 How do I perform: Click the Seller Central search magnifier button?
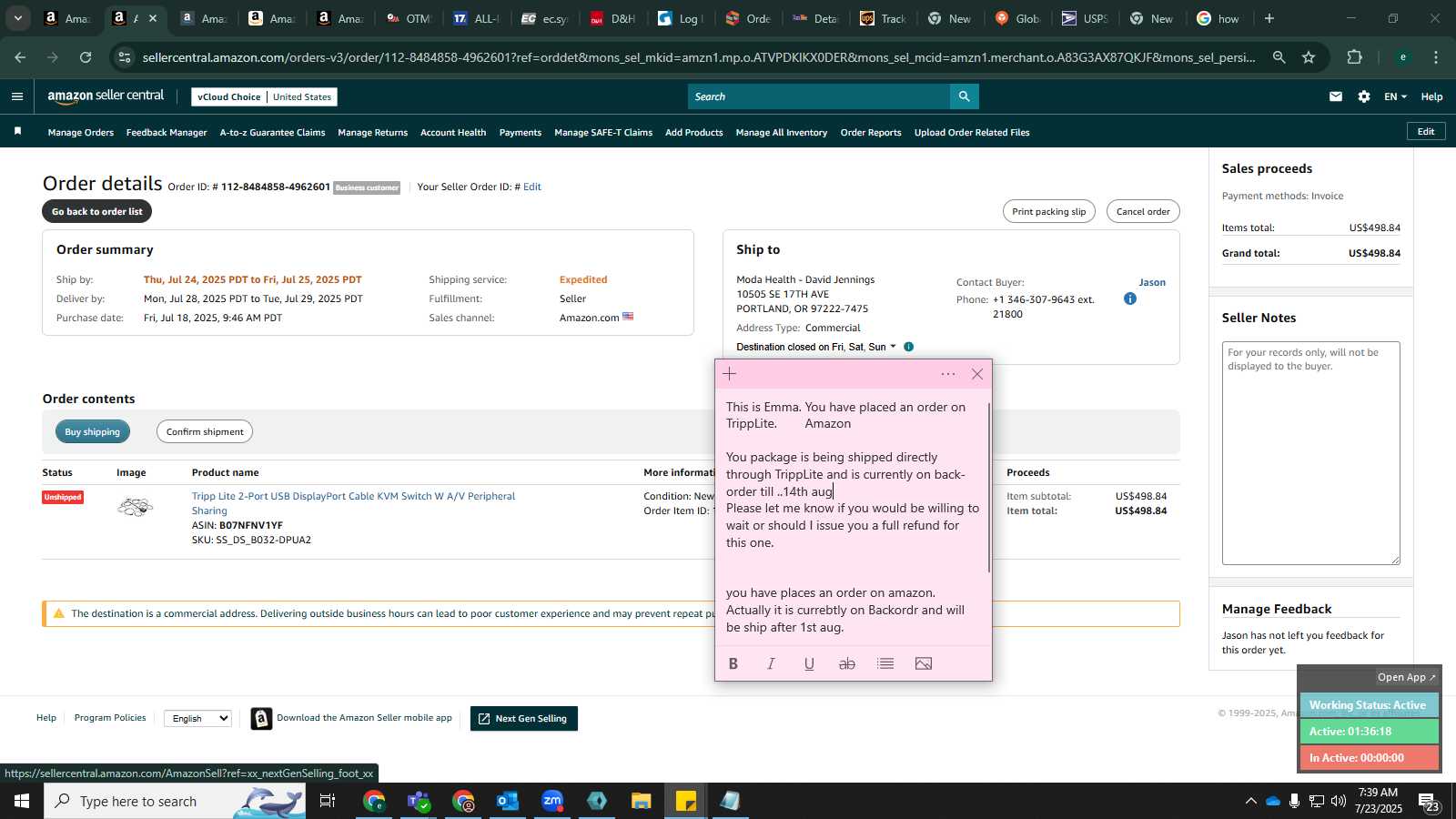[x=964, y=96]
